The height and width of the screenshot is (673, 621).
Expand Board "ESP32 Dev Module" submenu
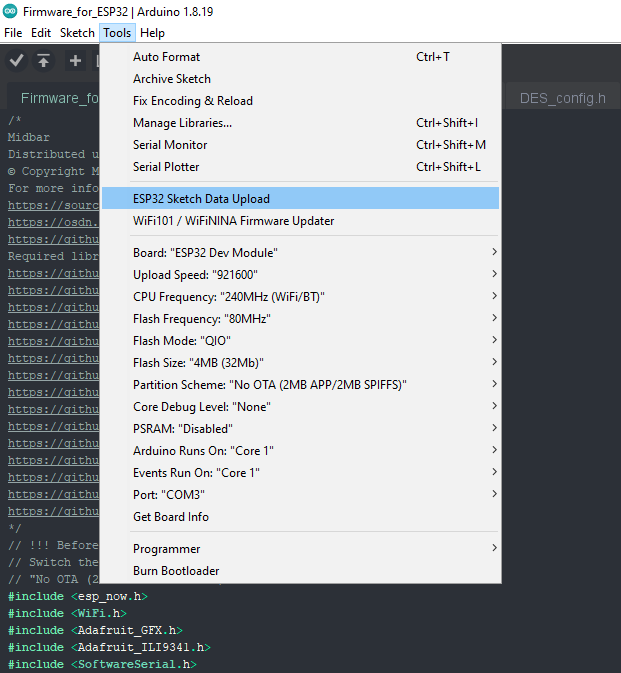(300, 252)
